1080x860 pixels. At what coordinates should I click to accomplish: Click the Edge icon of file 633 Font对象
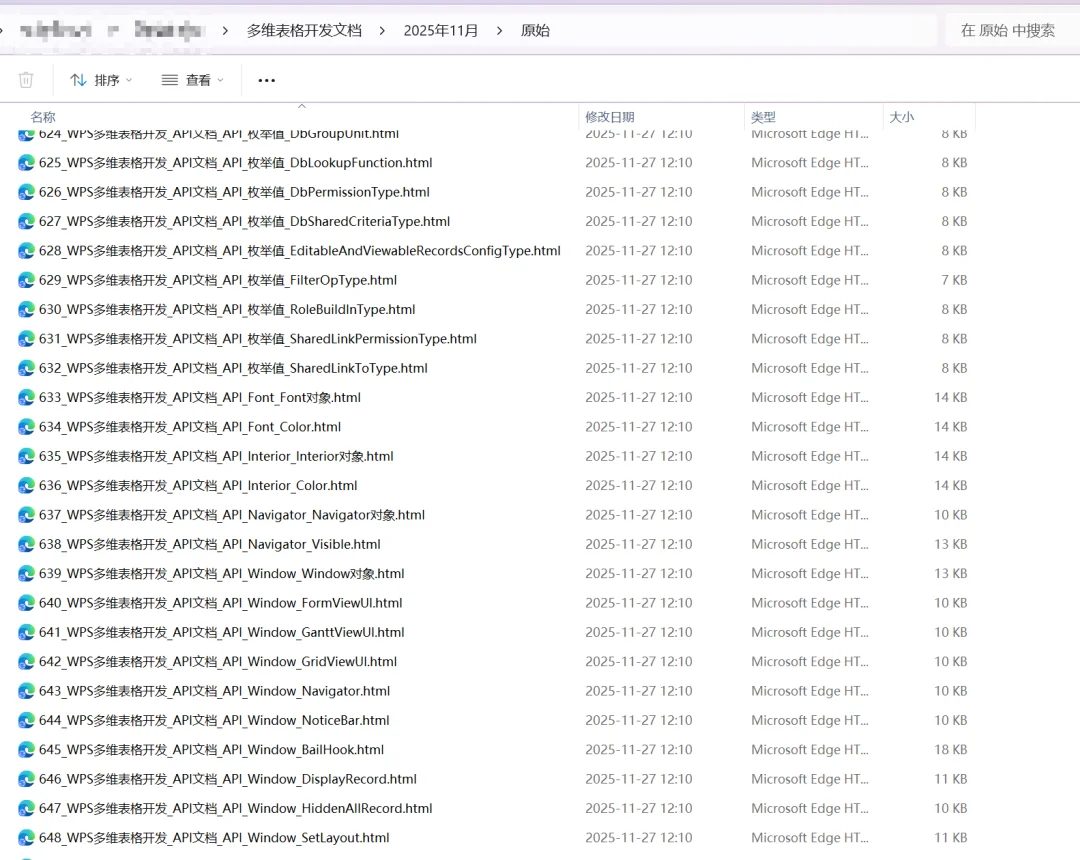click(26, 397)
